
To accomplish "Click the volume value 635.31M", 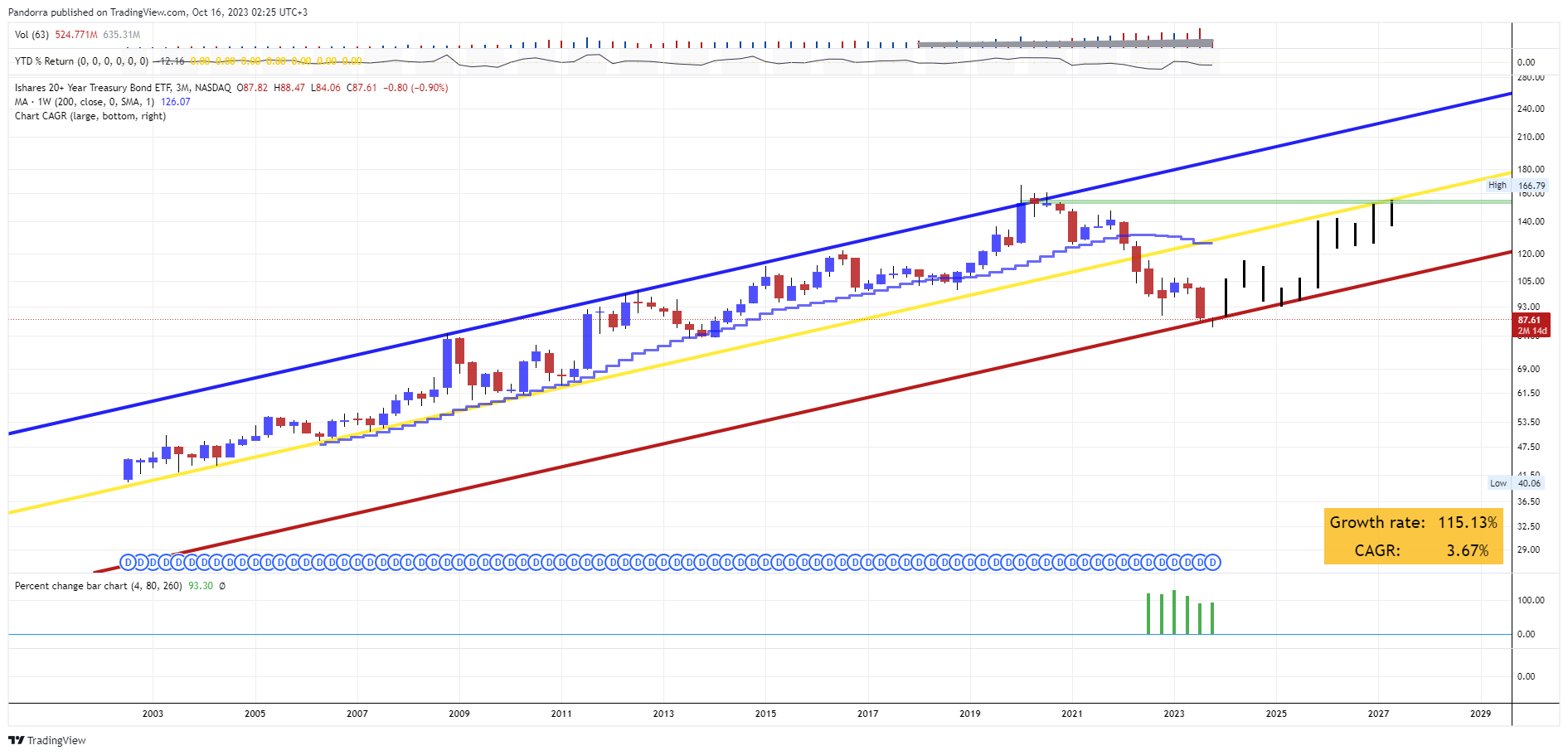I will 121,35.
